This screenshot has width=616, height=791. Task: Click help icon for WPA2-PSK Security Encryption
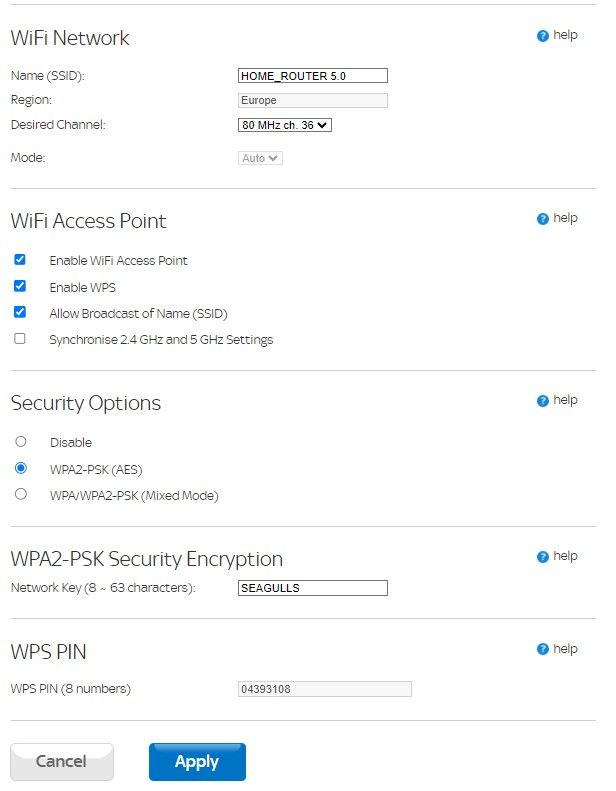tap(543, 557)
